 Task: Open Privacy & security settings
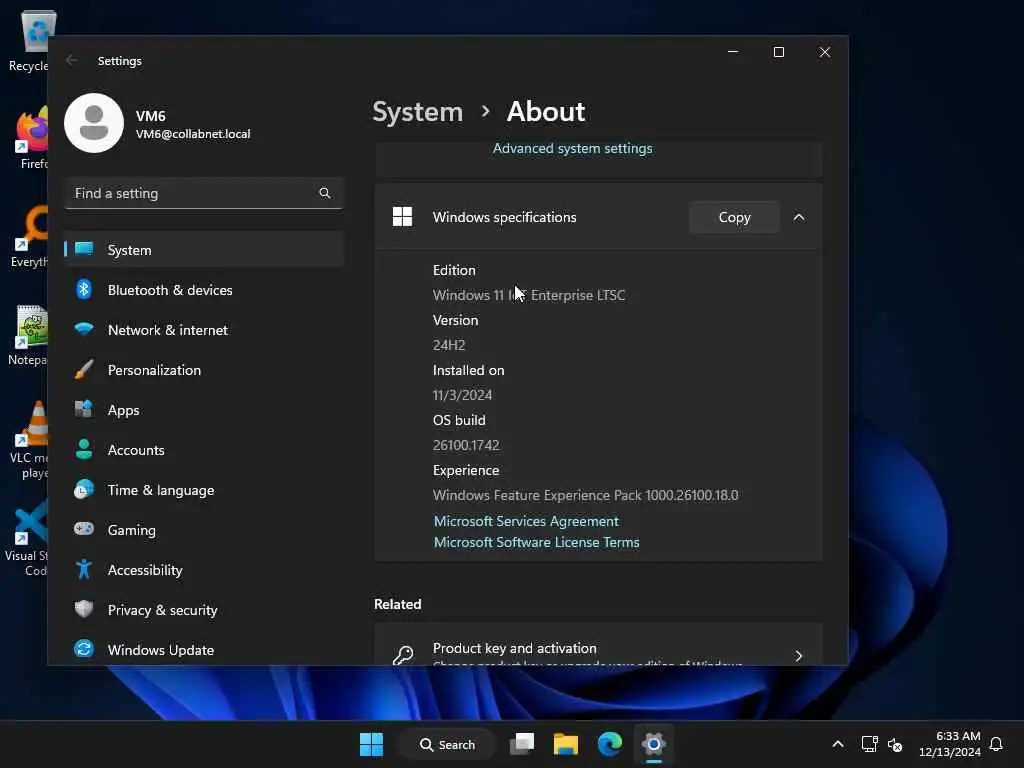tap(204, 610)
